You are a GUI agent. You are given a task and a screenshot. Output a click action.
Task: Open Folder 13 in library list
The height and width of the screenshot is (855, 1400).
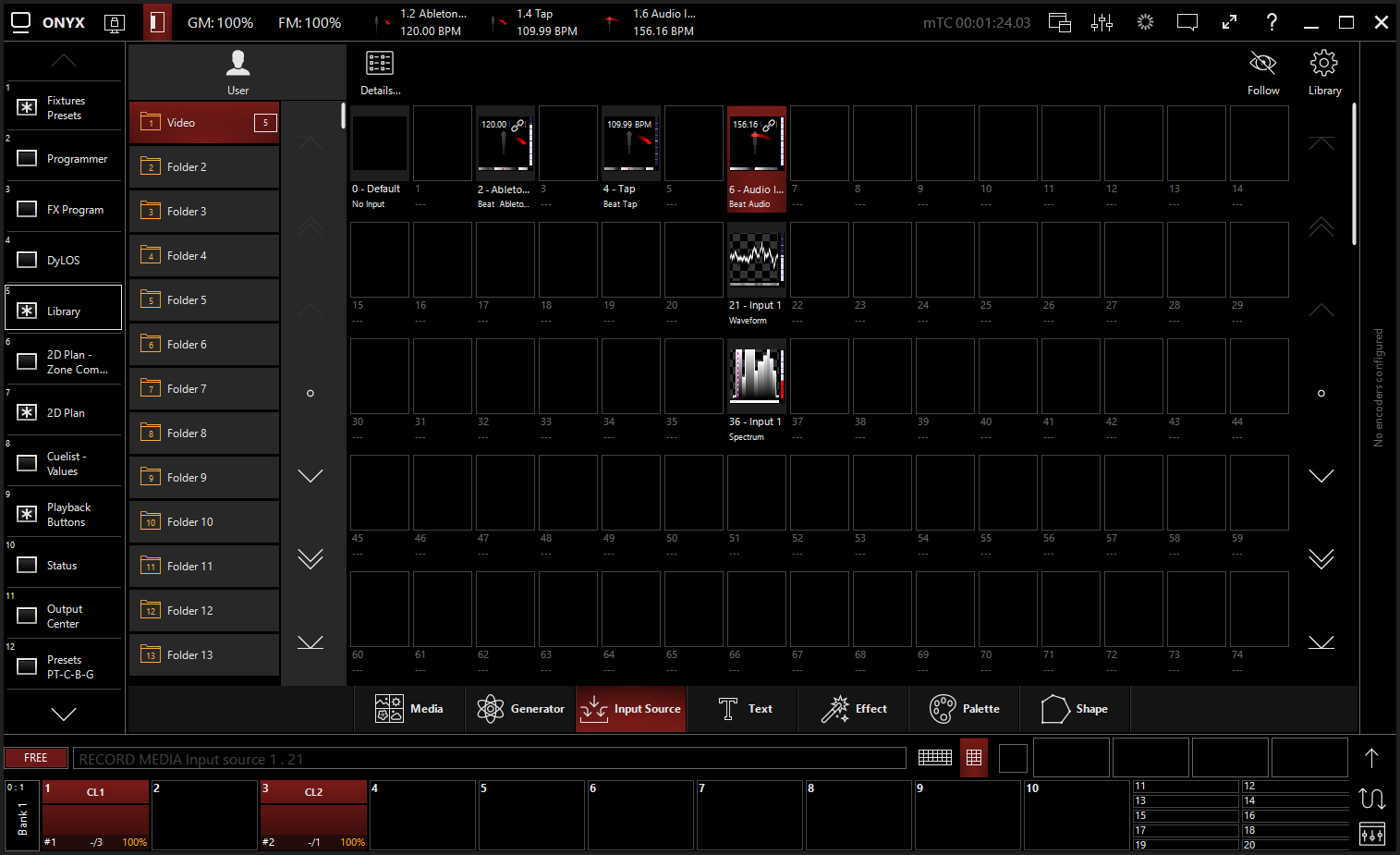click(204, 655)
